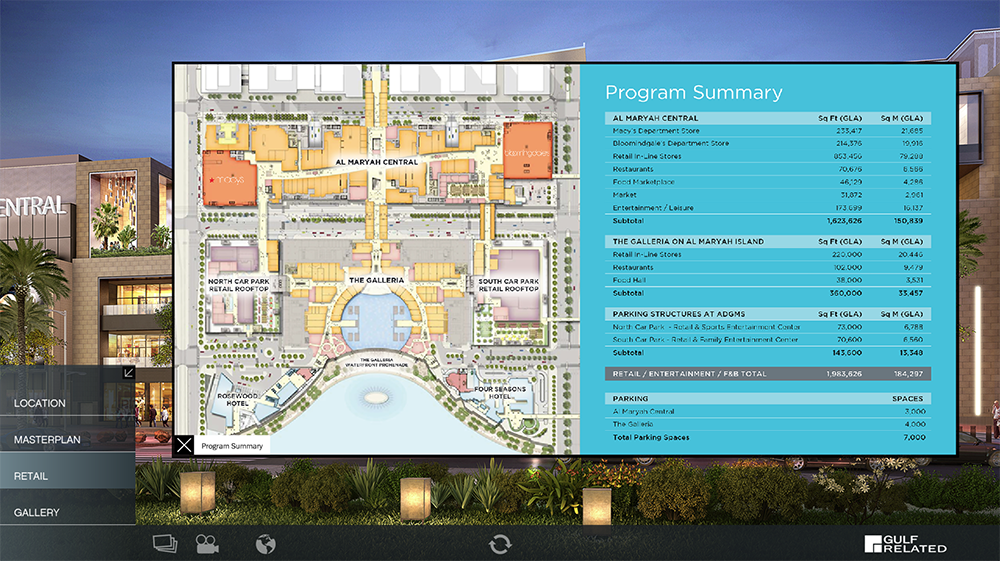Click the Total Parking Spaces row
This screenshot has width=1000, height=561.
768,437
